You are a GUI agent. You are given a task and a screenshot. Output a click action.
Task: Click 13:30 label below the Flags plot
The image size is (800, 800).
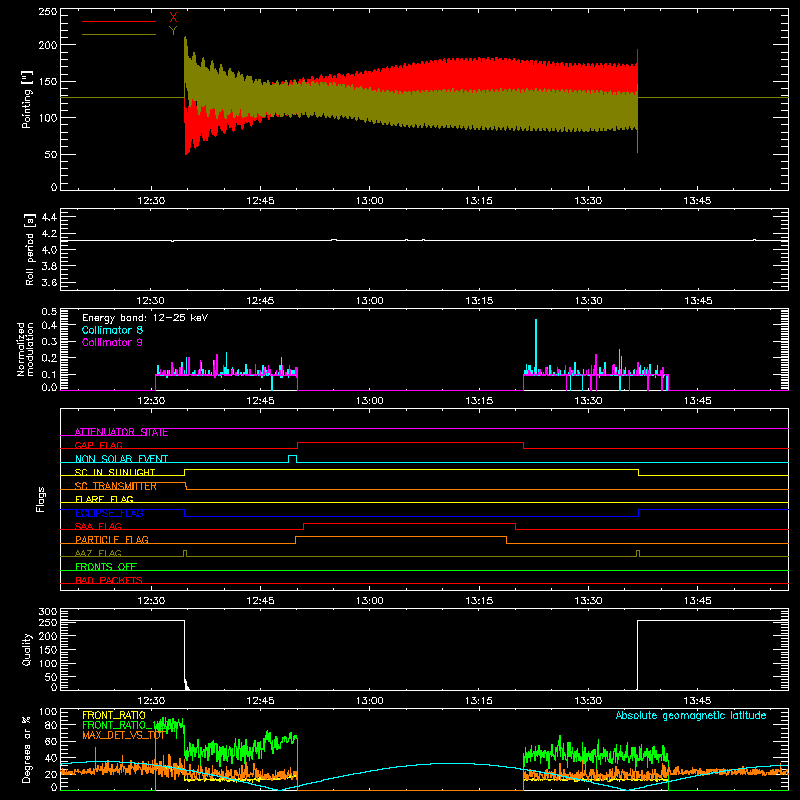(588, 601)
